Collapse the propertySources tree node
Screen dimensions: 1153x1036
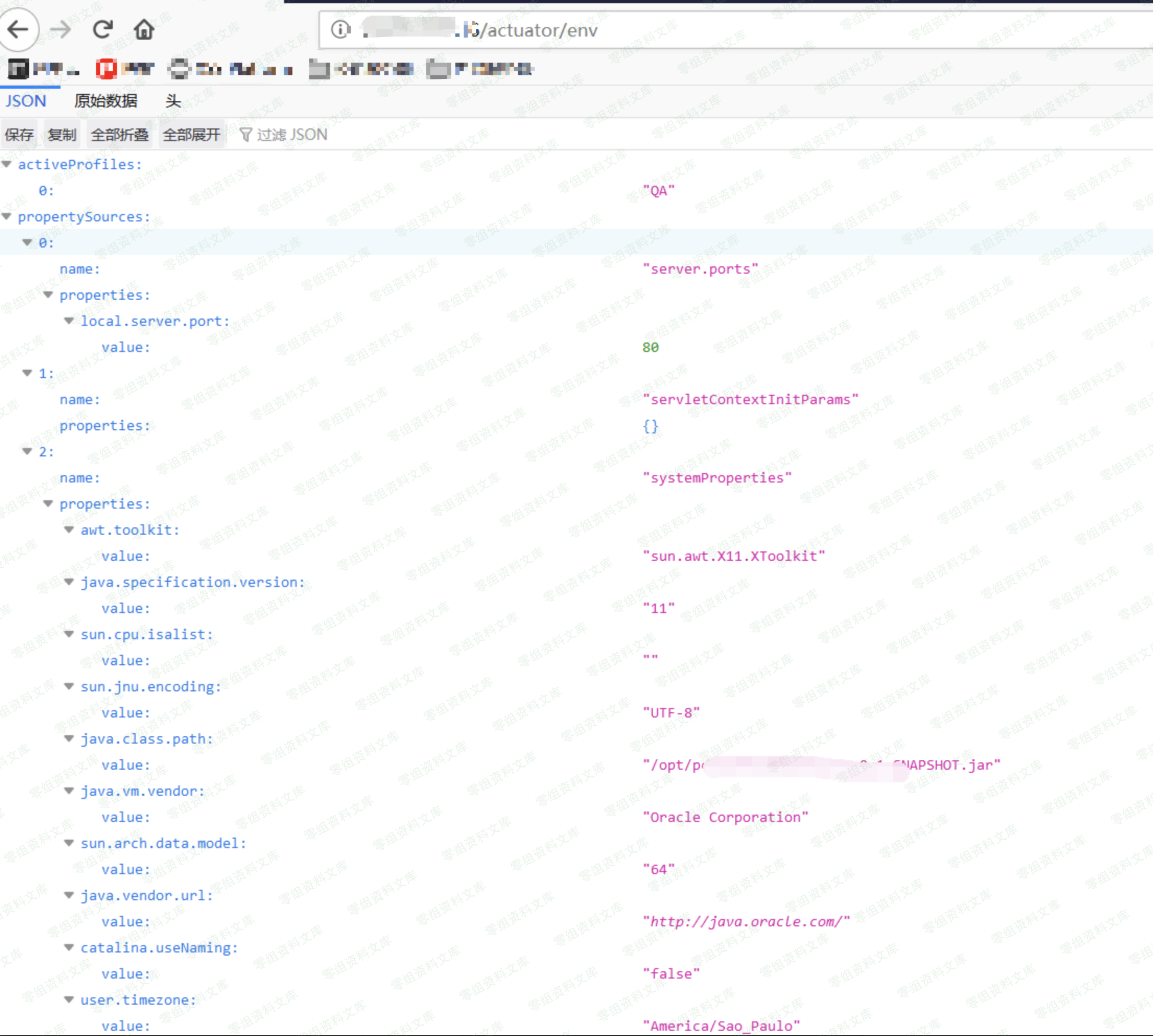pyautogui.click(x=7, y=217)
